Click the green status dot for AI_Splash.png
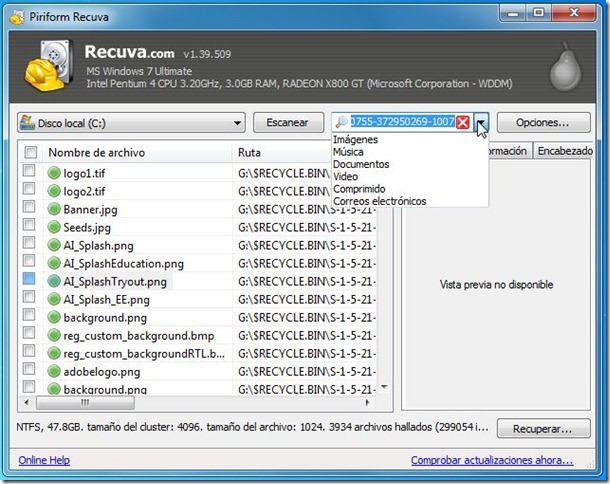The width and height of the screenshot is (610, 484). tap(54, 245)
